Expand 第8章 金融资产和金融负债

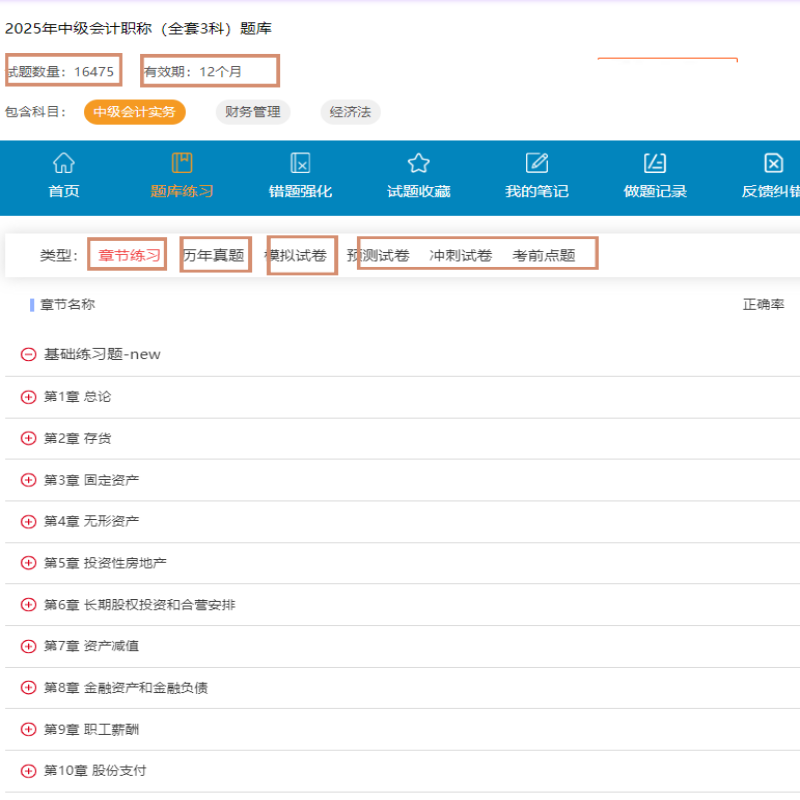tap(29, 688)
